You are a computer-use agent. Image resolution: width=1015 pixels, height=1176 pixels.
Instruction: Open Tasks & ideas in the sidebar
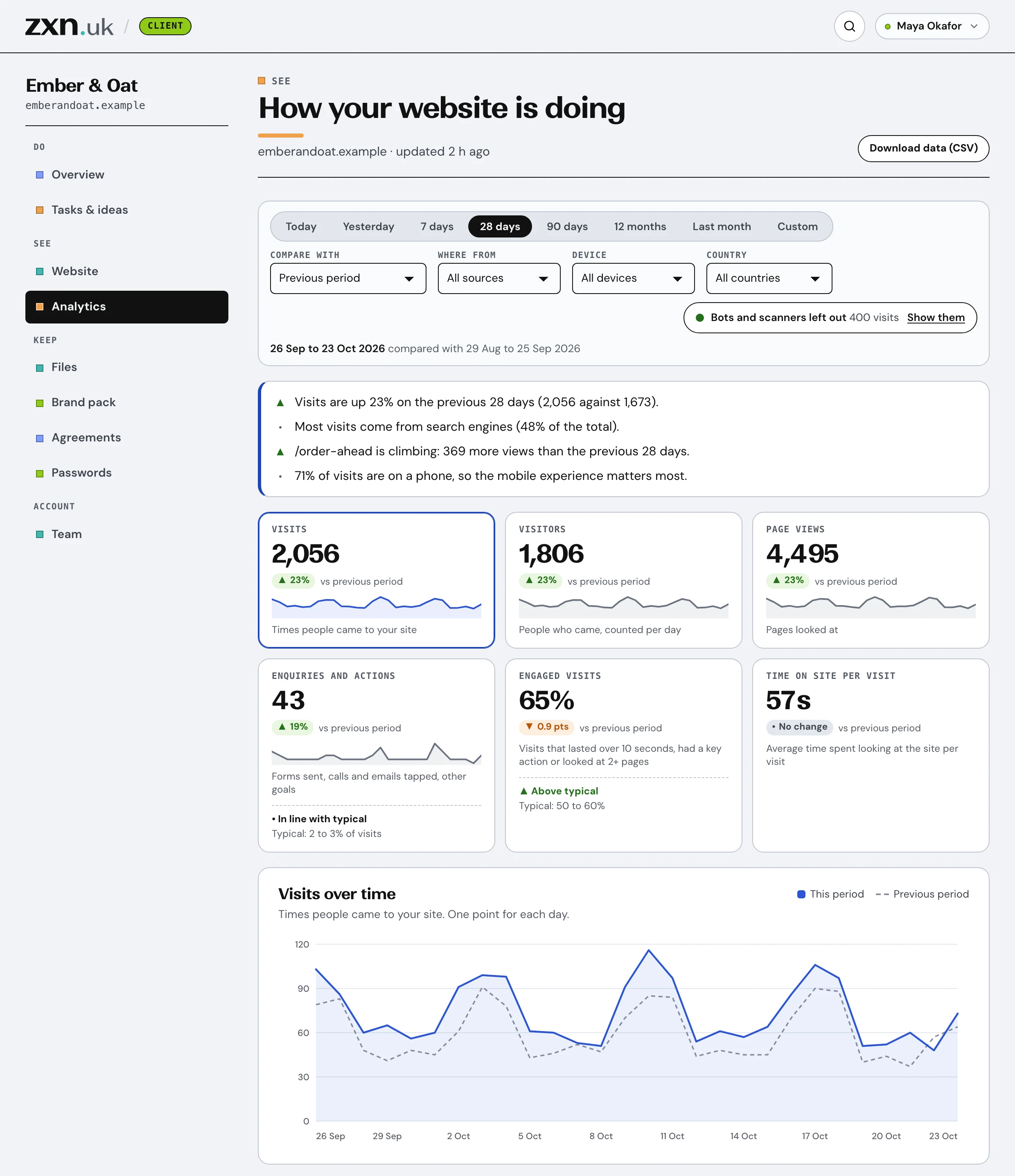click(x=126, y=210)
